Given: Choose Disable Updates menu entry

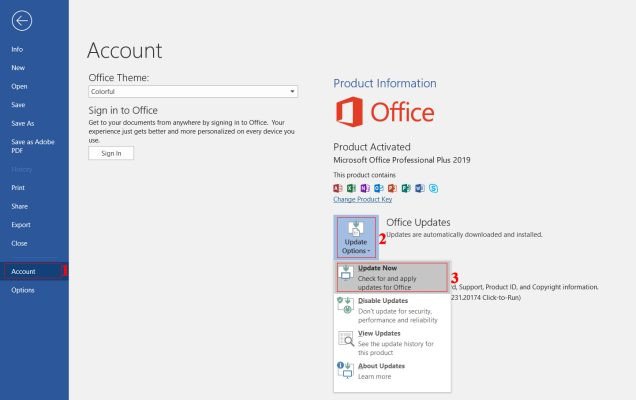Looking at the screenshot, I should click(392, 310).
